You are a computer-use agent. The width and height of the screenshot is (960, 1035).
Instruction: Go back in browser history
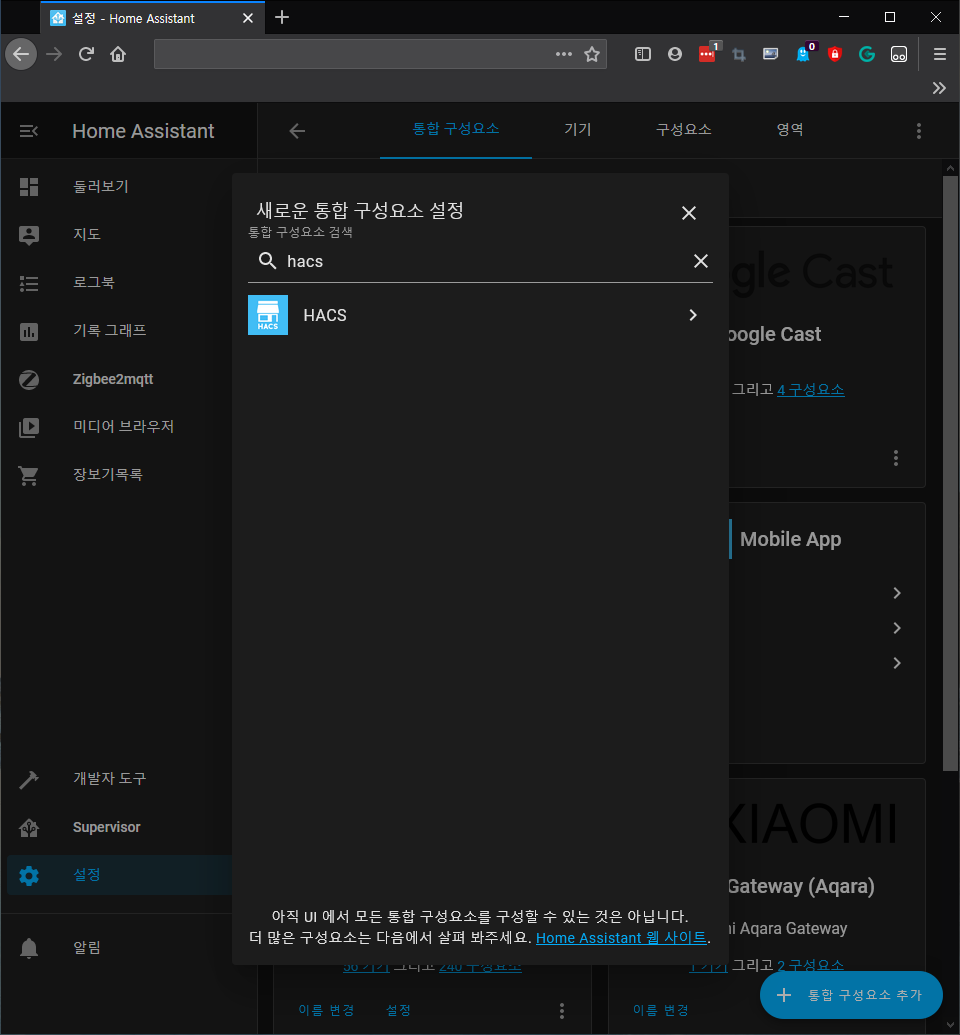point(21,54)
